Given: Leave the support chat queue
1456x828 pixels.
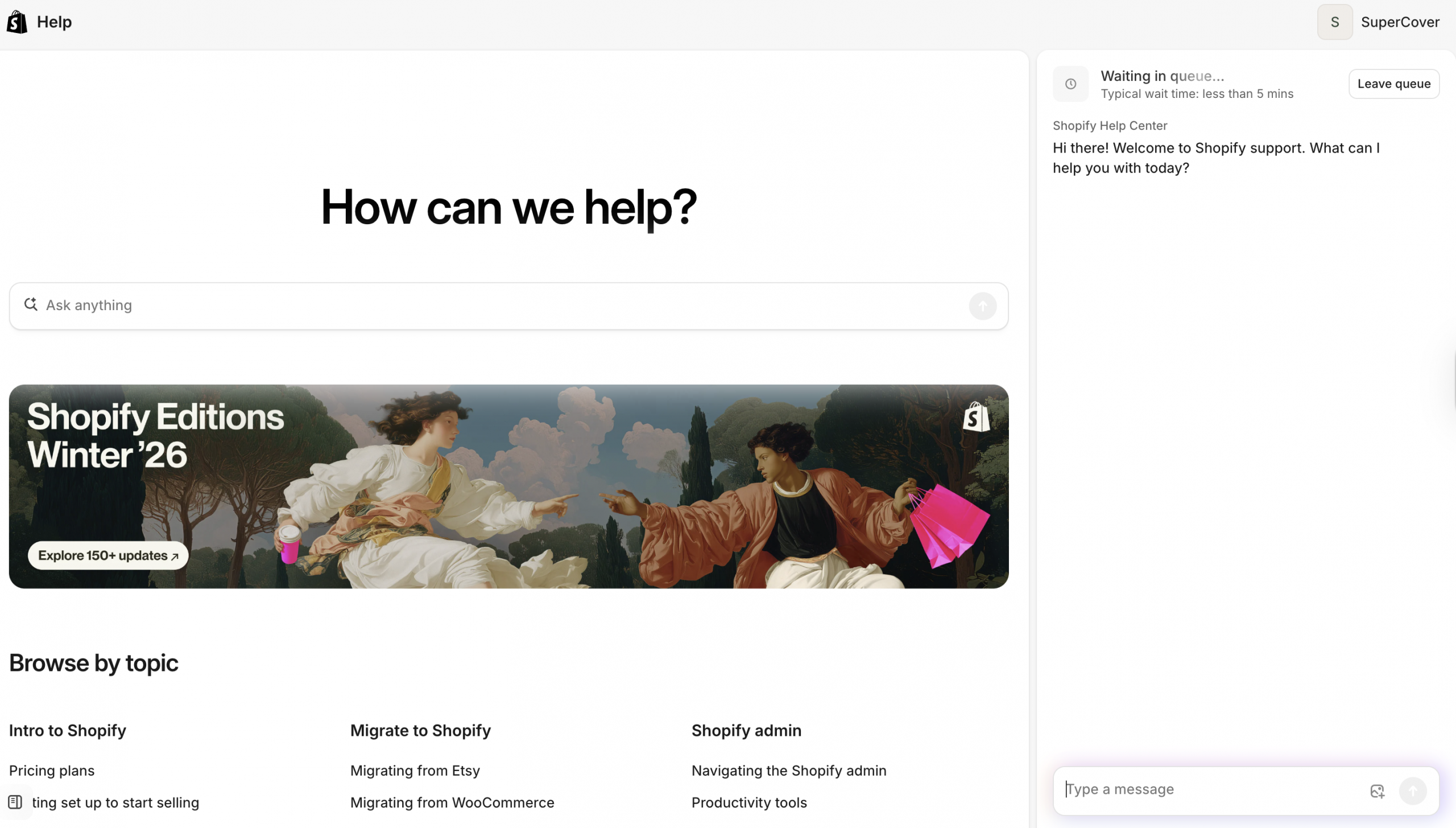Looking at the screenshot, I should [1393, 84].
